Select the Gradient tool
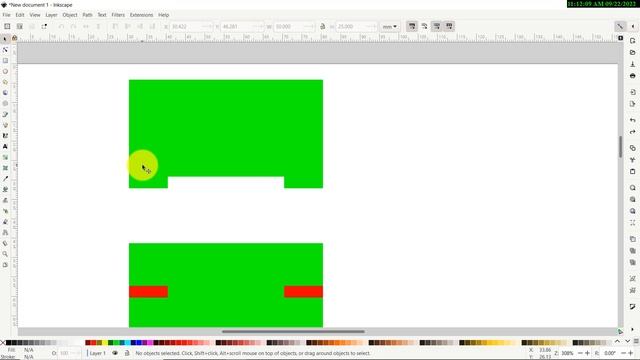This screenshot has width=640, height=360. [x=5, y=157]
